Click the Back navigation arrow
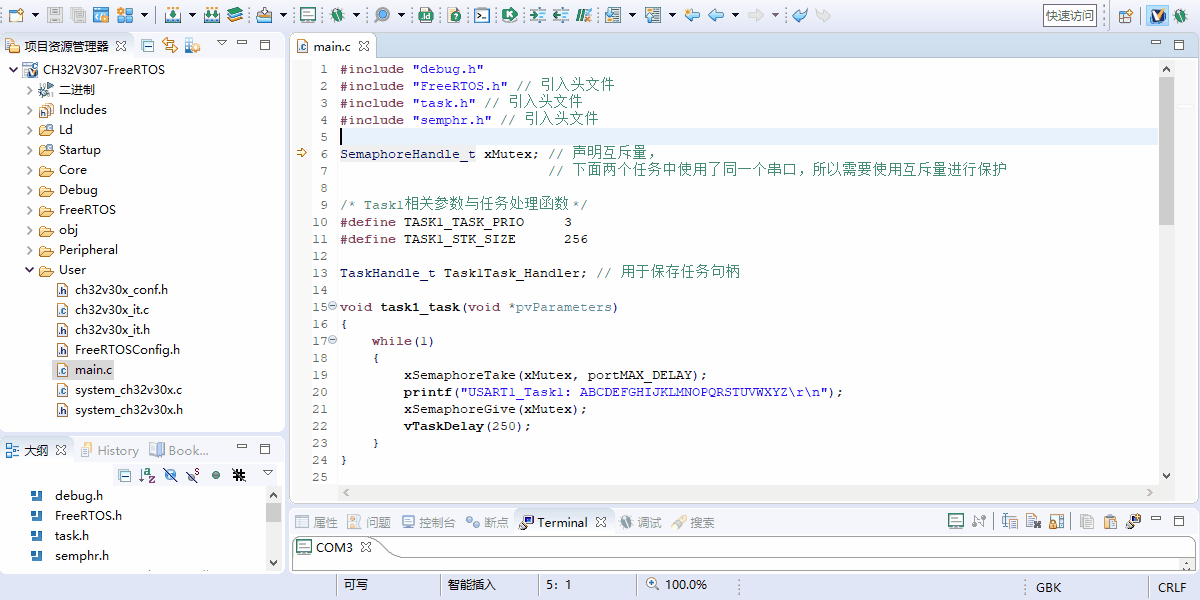 pyautogui.click(x=716, y=15)
